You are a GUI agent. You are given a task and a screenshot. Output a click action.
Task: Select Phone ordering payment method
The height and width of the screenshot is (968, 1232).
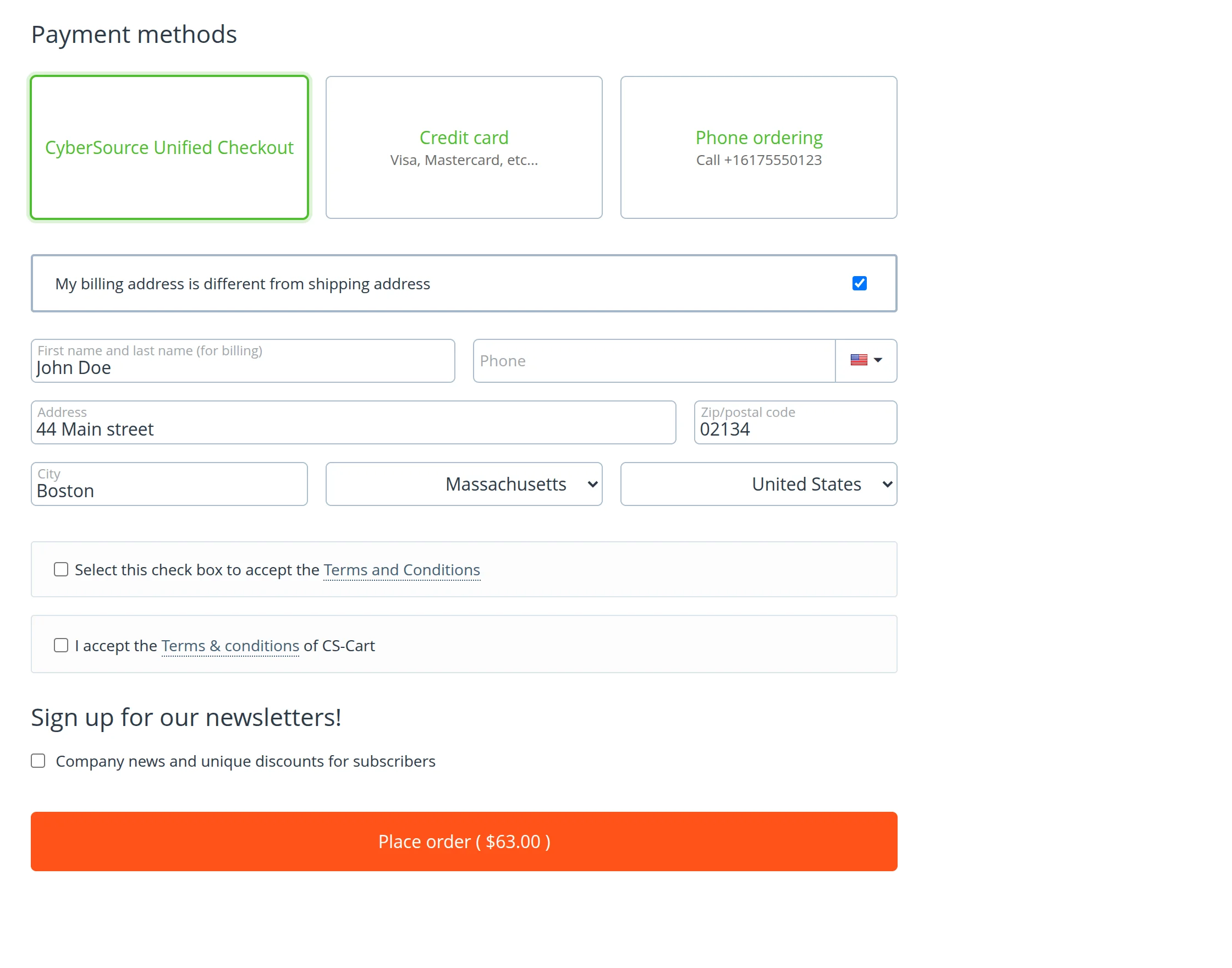[758, 147]
